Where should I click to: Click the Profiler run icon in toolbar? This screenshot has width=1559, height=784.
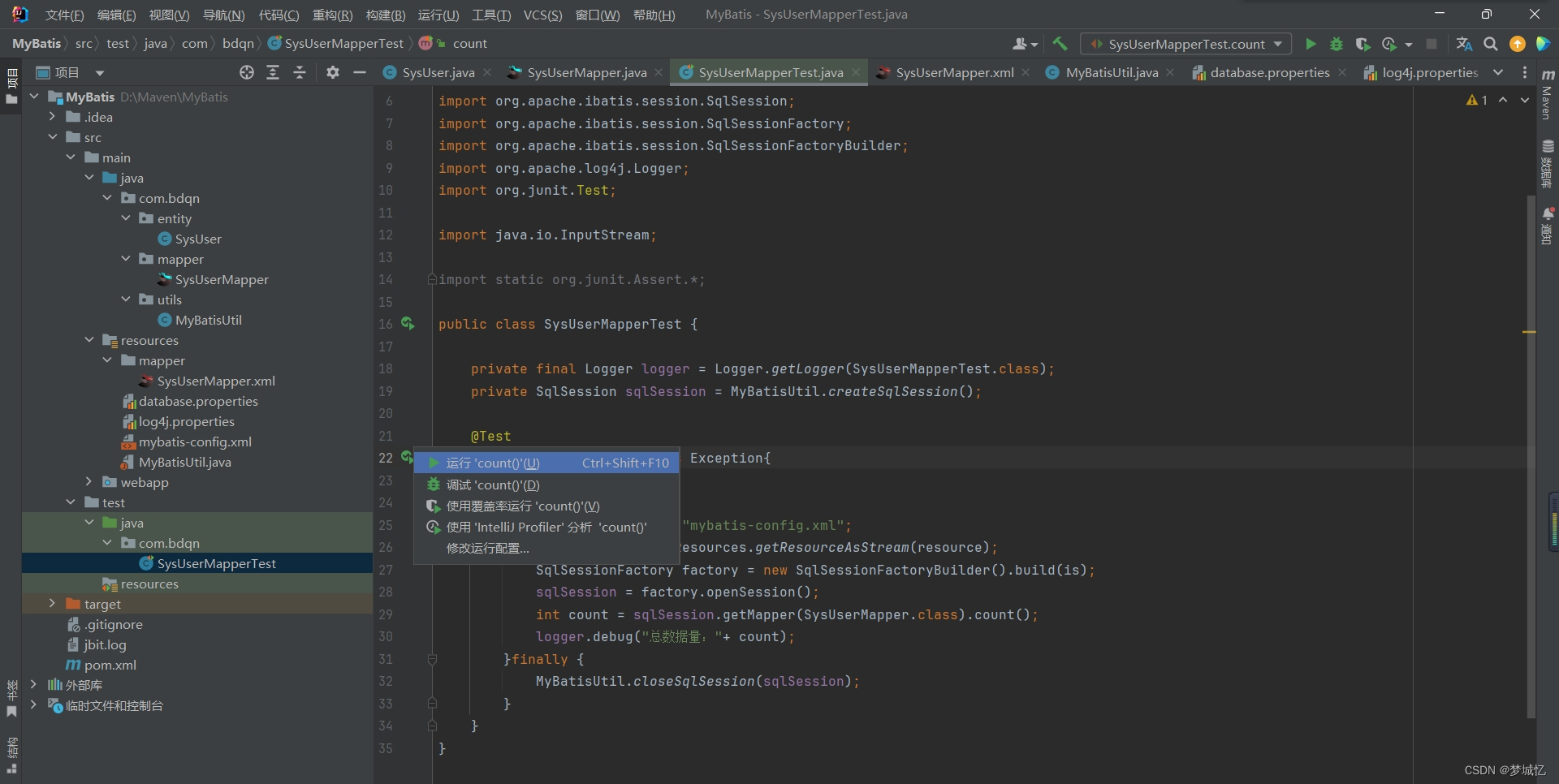(x=1389, y=44)
